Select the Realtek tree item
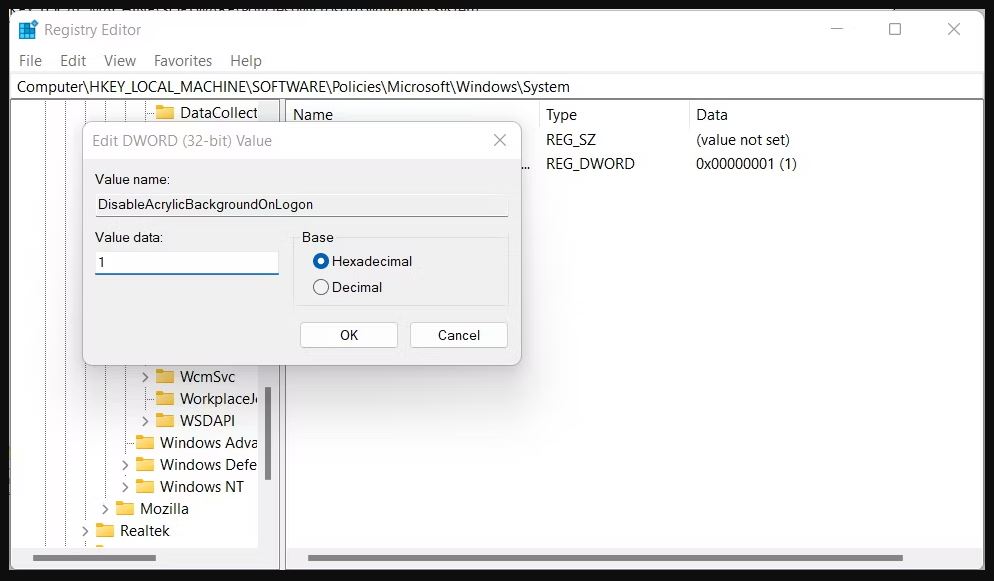This screenshot has width=994, height=581. click(145, 531)
